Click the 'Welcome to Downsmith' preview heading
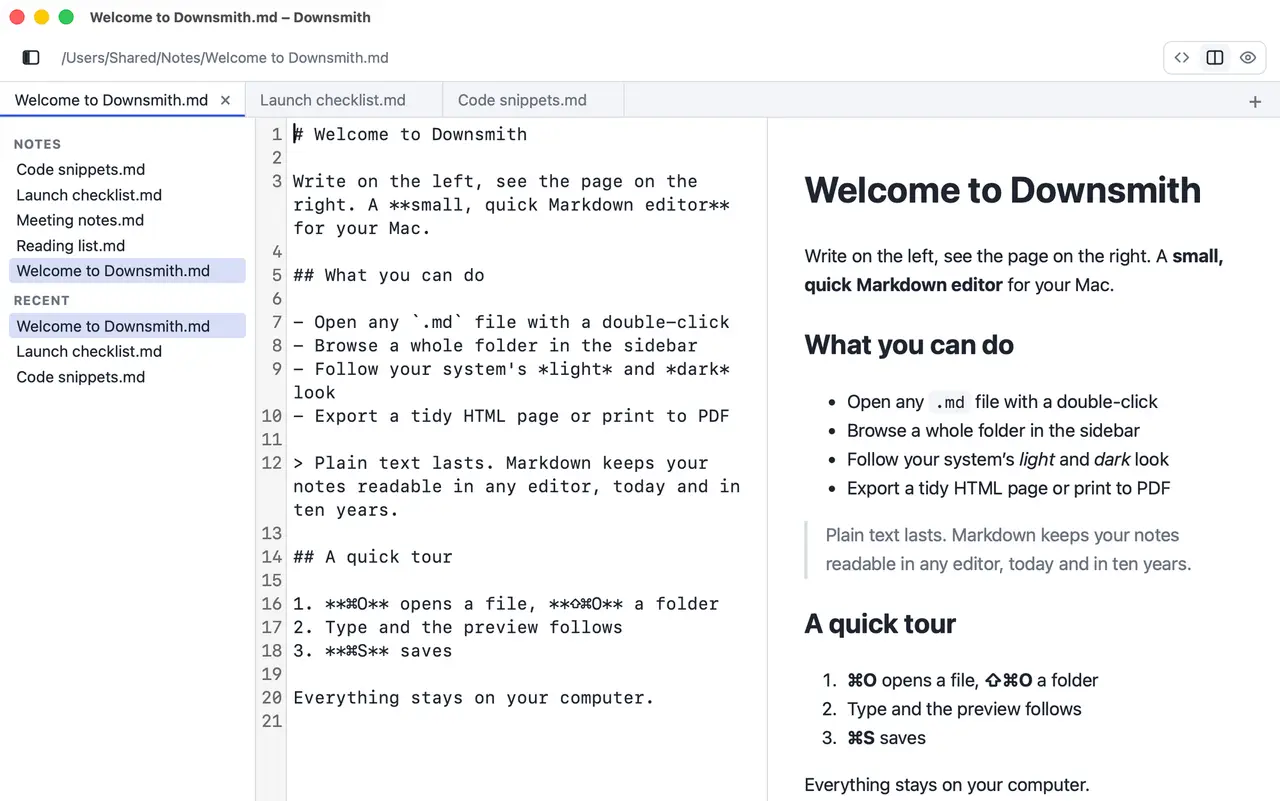 [x=1003, y=190]
